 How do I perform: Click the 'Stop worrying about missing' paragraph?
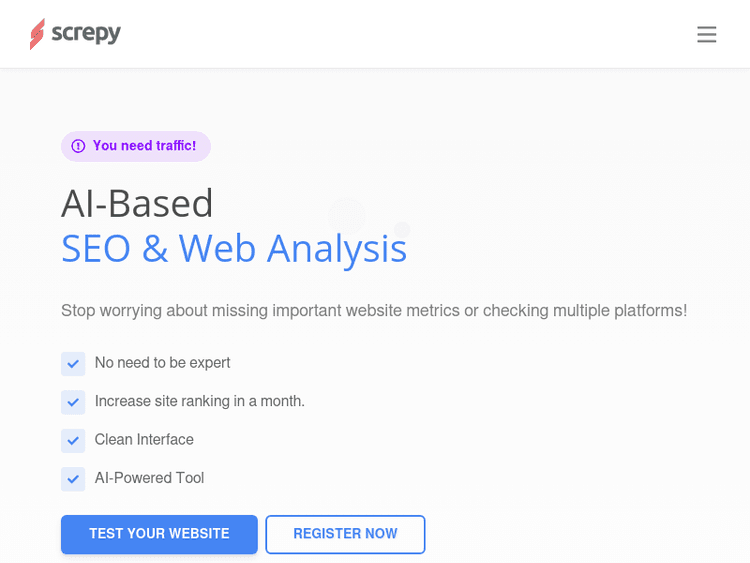[374, 310]
